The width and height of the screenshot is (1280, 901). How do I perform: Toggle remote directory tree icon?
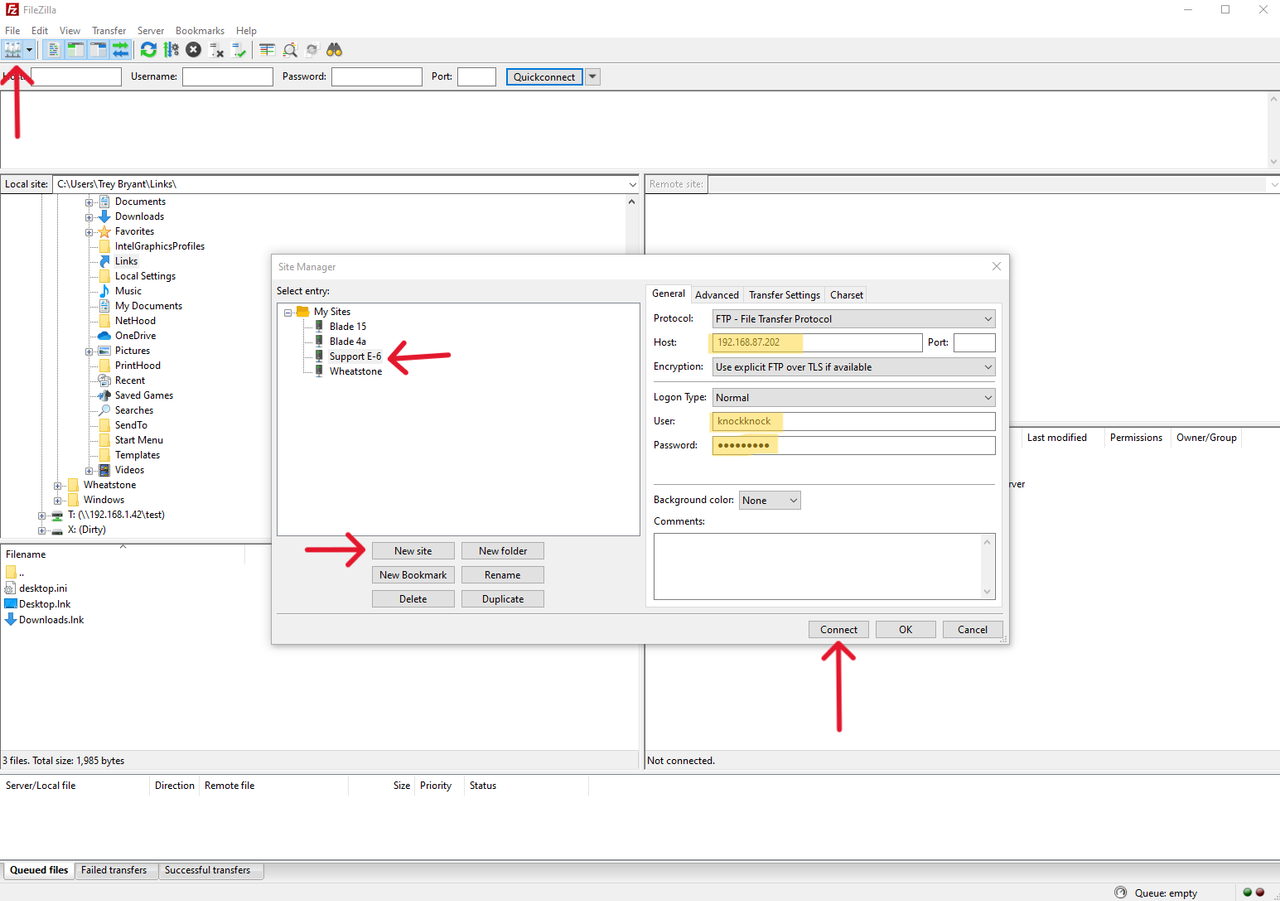98,49
